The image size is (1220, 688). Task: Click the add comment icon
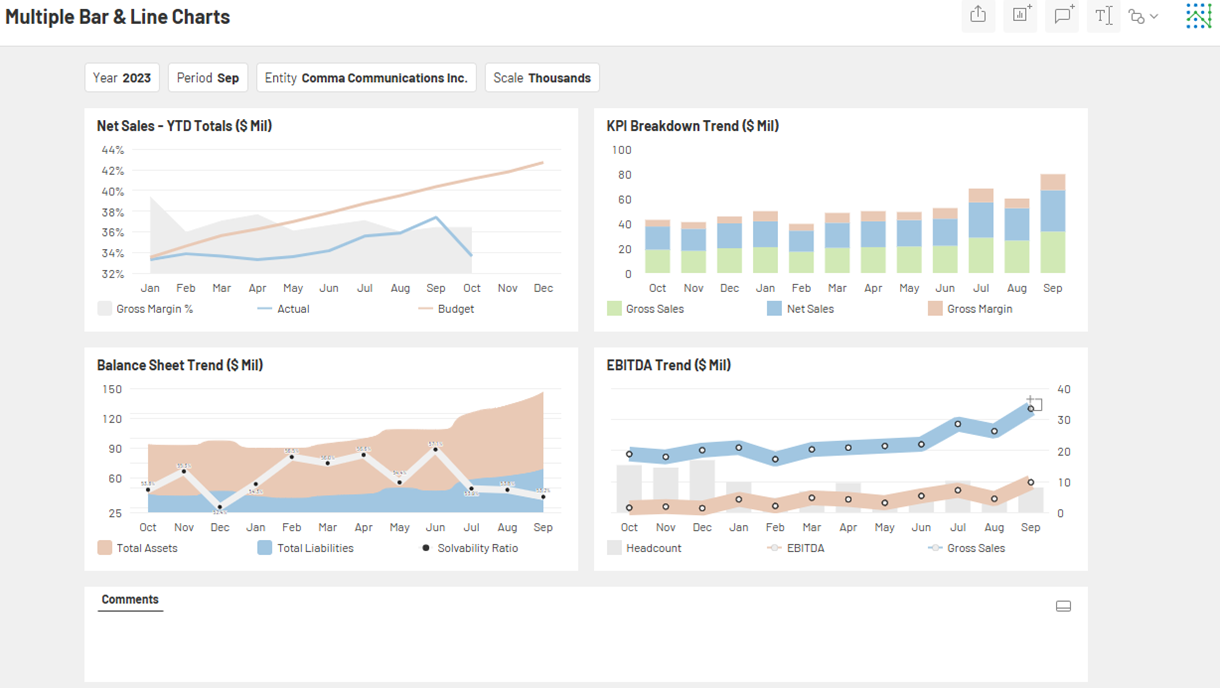1062,15
